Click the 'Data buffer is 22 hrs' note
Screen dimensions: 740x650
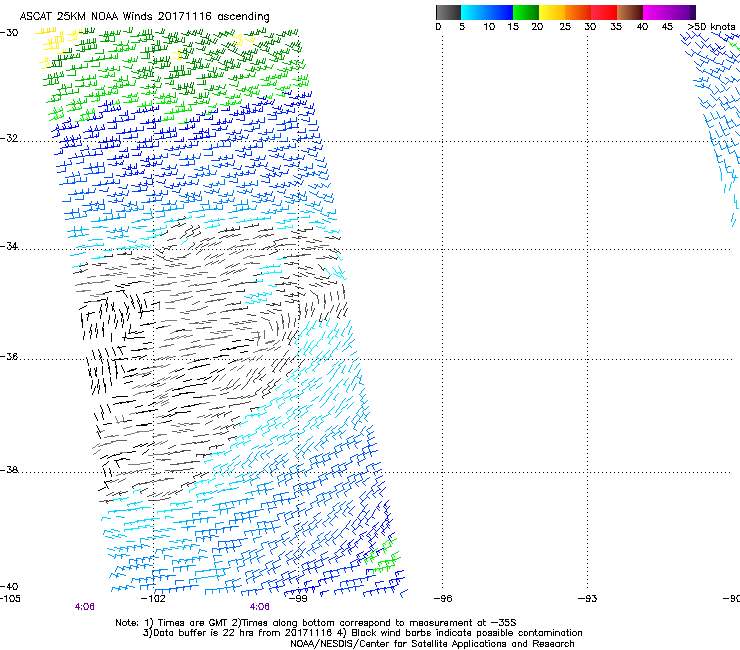click(x=363, y=633)
